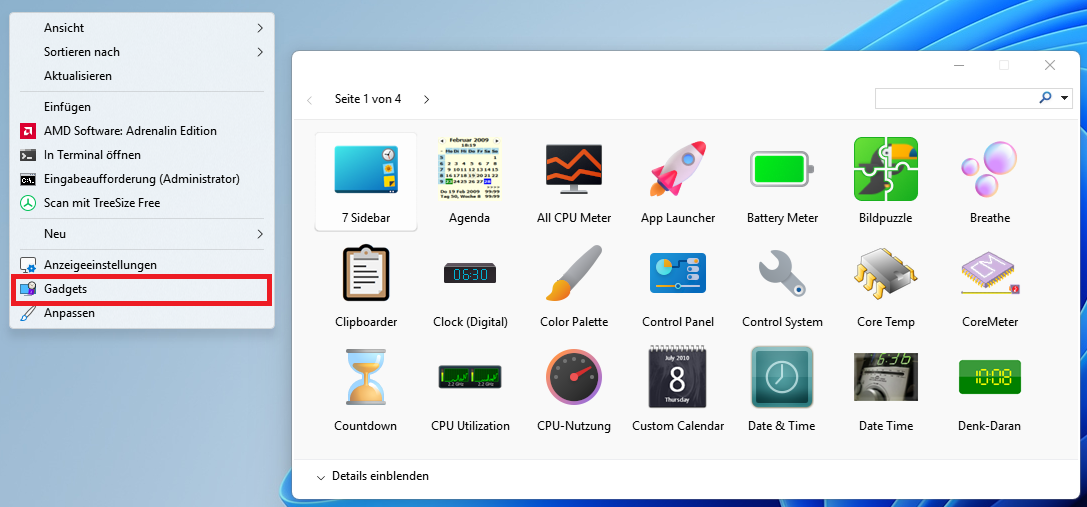Open AMD Software: Adrenalin Edition entry
The image size is (1087, 507).
(x=142, y=130)
